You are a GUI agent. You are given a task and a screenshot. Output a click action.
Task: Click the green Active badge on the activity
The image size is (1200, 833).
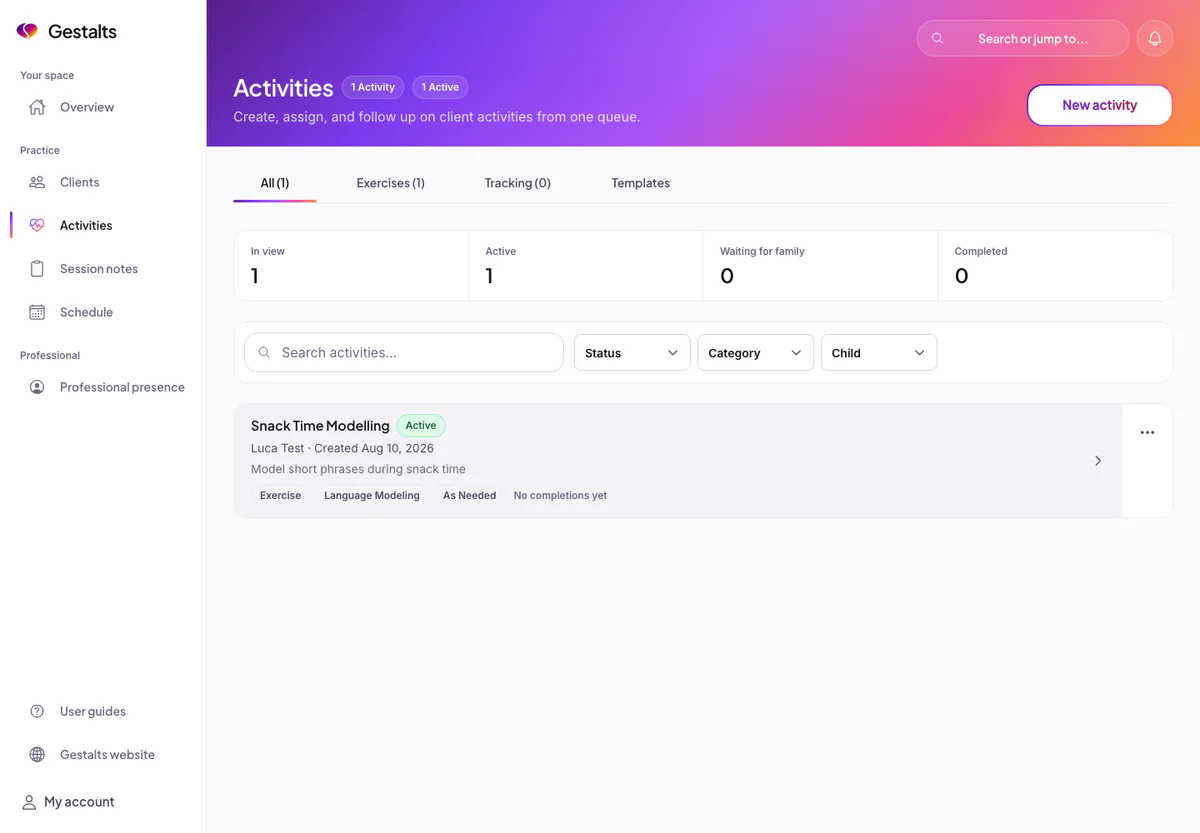[x=421, y=425]
